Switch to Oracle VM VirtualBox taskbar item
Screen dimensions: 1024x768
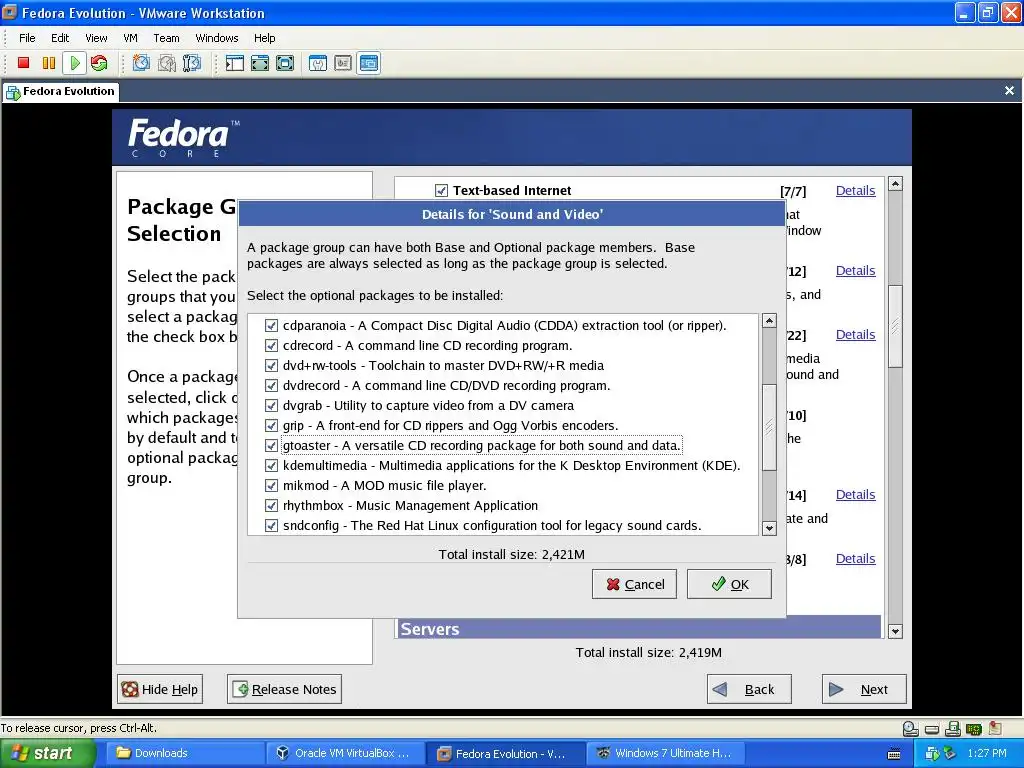pos(344,754)
